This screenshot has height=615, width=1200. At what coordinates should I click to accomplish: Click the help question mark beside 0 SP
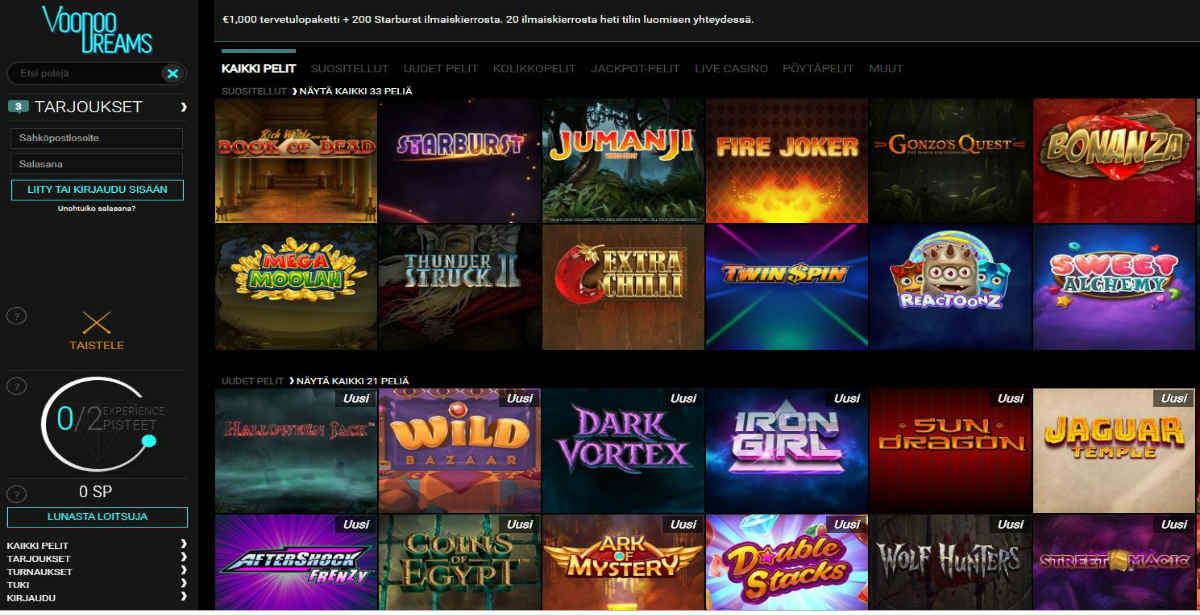coord(16,493)
